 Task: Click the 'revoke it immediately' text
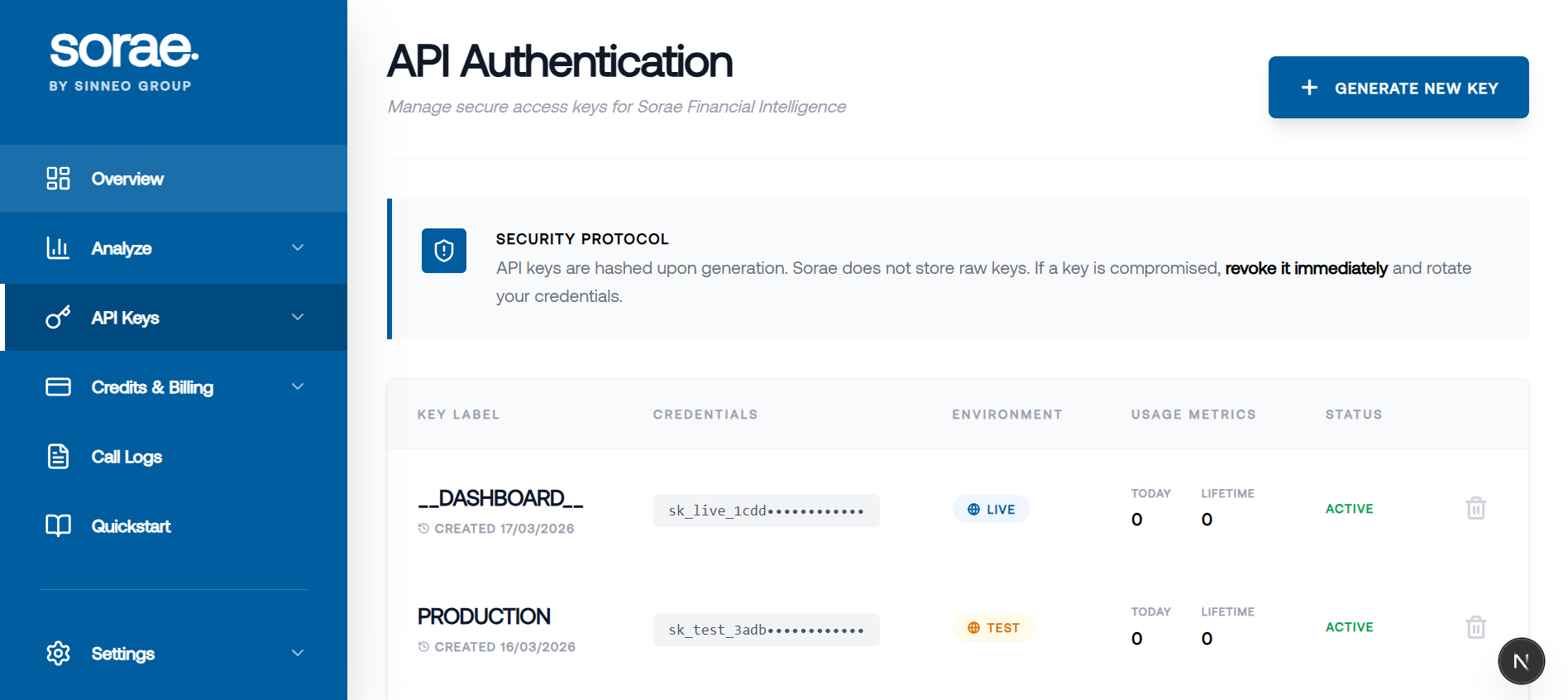coord(1306,268)
